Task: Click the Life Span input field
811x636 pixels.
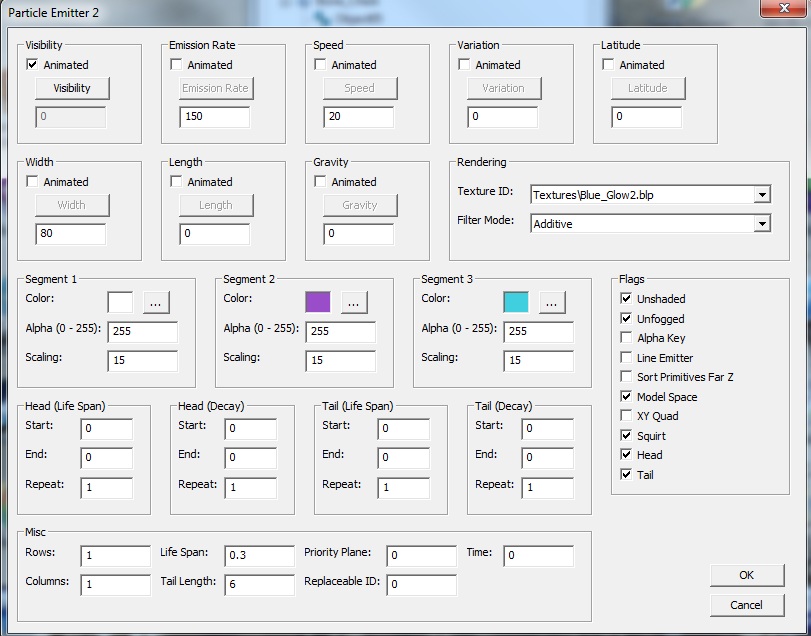Action: coord(260,556)
